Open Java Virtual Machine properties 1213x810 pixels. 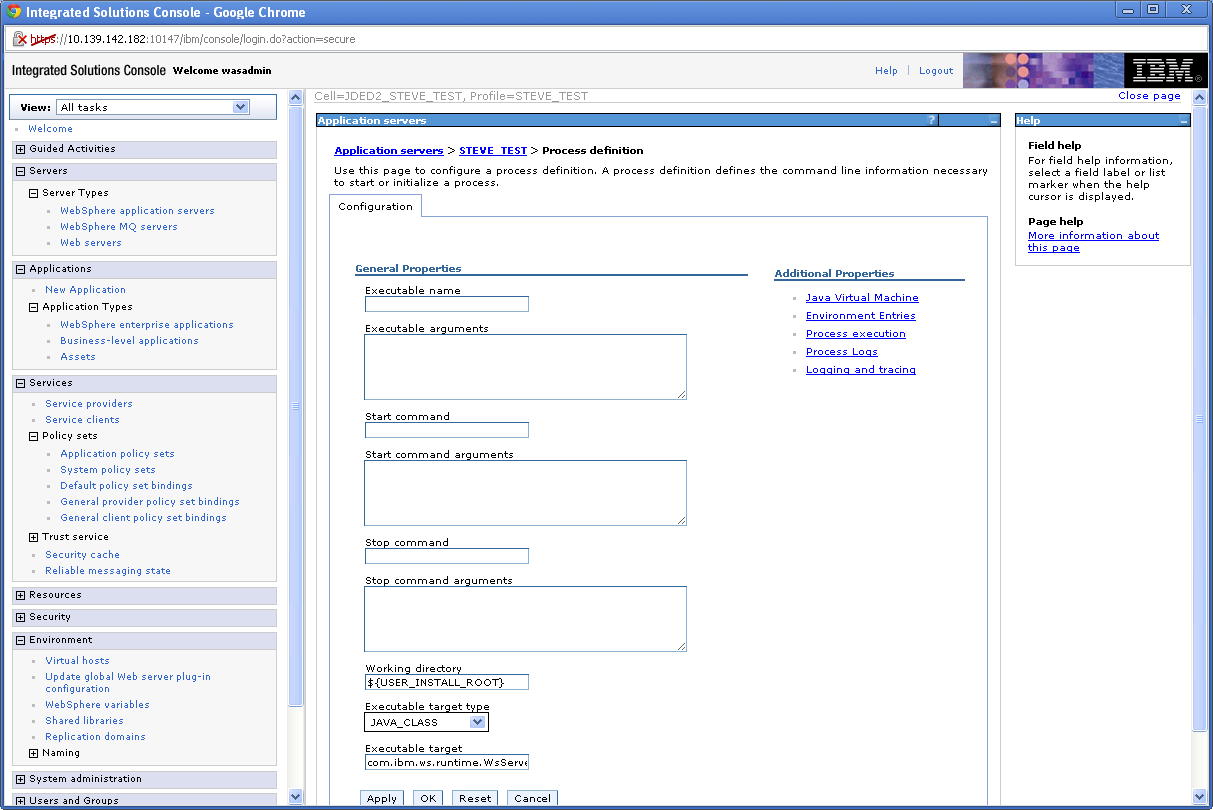click(862, 298)
